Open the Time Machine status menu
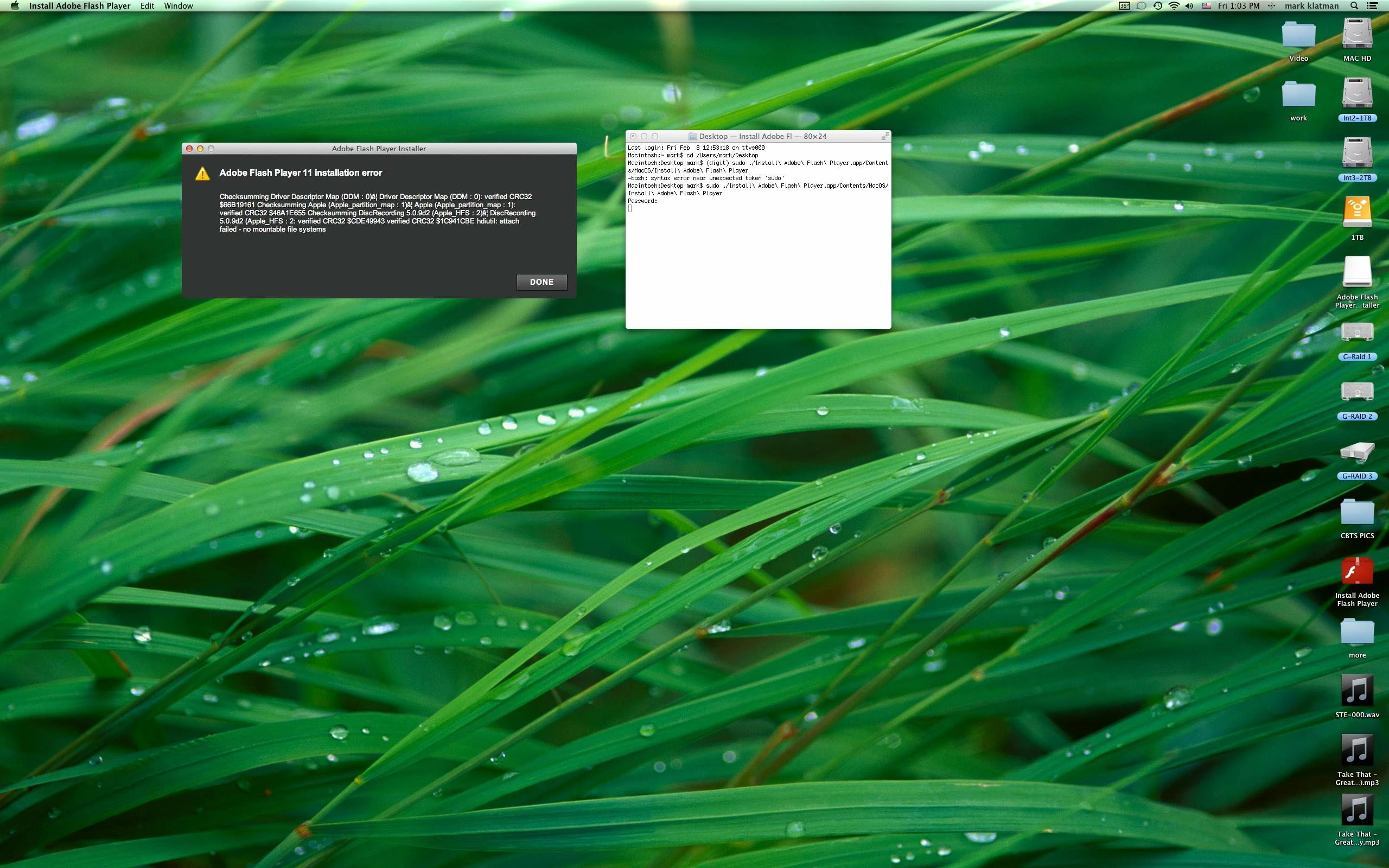This screenshot has height=868, width=1389. [x=1158, y=6]
